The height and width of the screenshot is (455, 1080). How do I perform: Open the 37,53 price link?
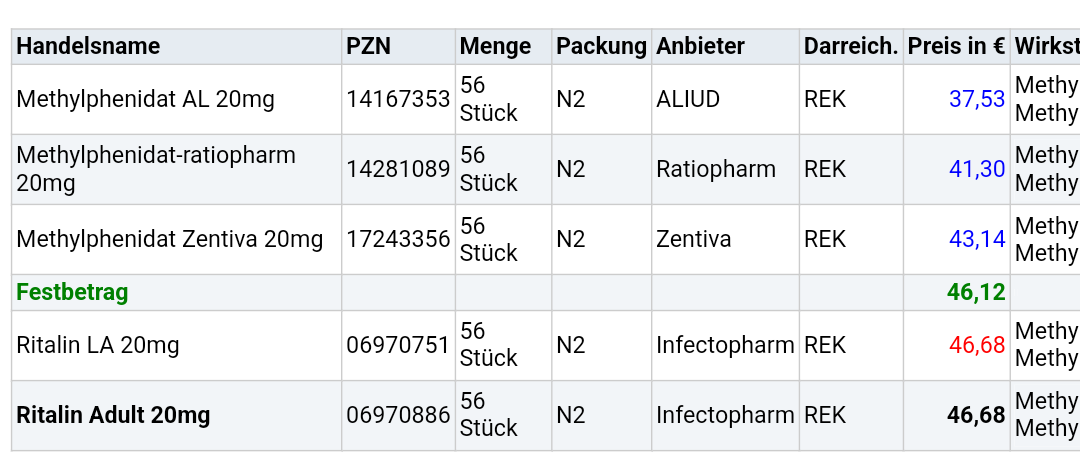[977, 99]
